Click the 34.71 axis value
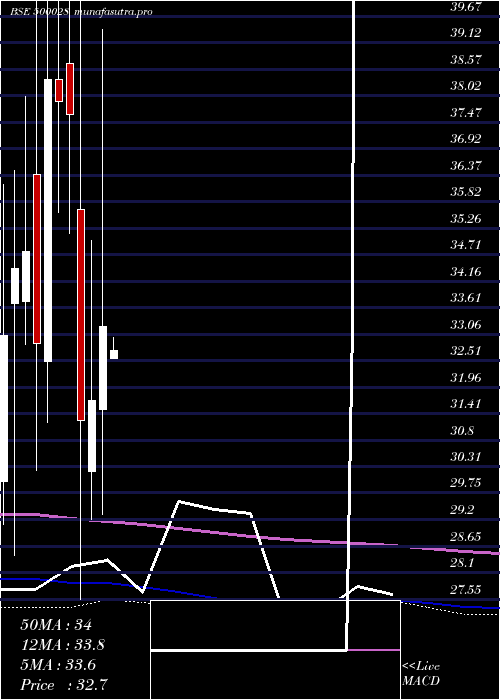500x700 pixels. [465, 245]
